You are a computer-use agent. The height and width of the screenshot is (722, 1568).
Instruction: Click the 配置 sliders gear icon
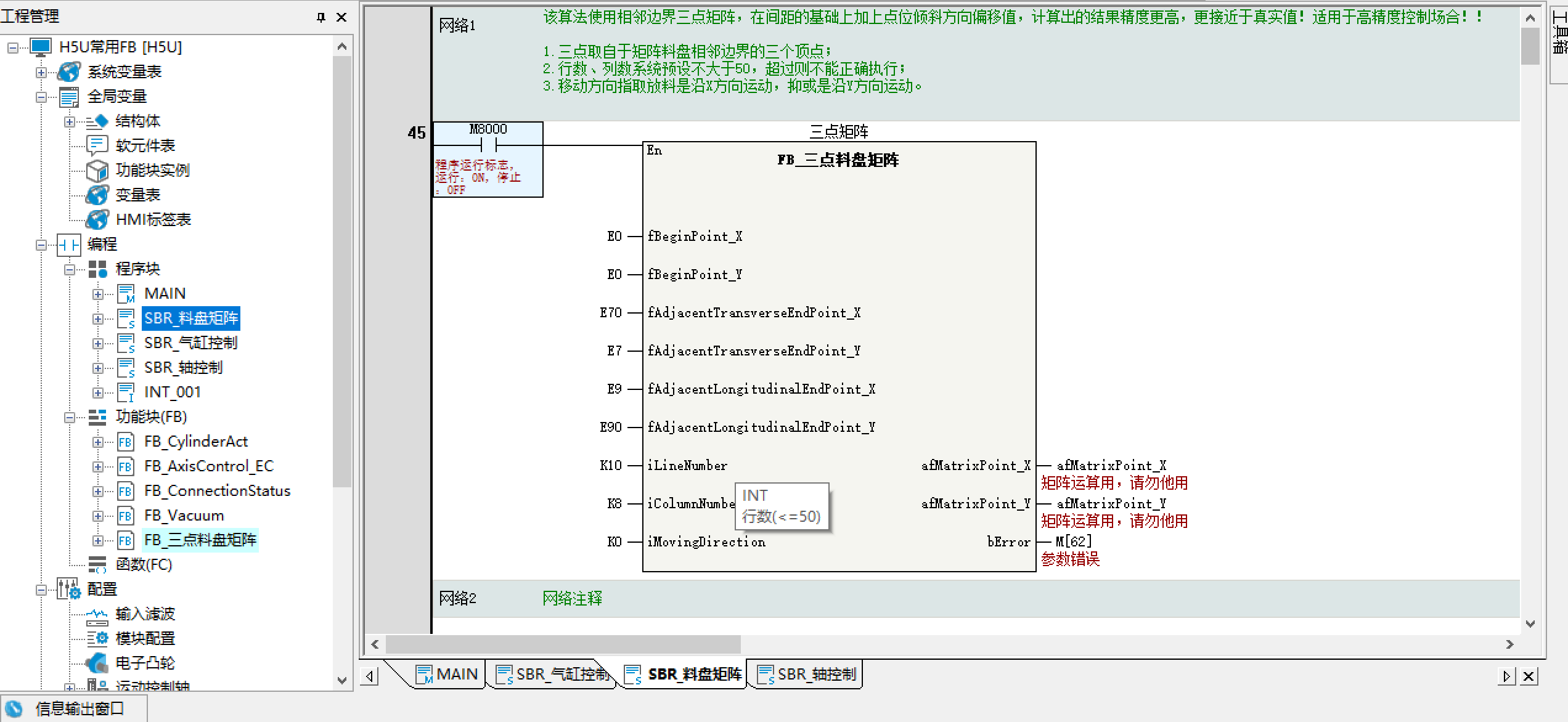click(x=69, y=590)
